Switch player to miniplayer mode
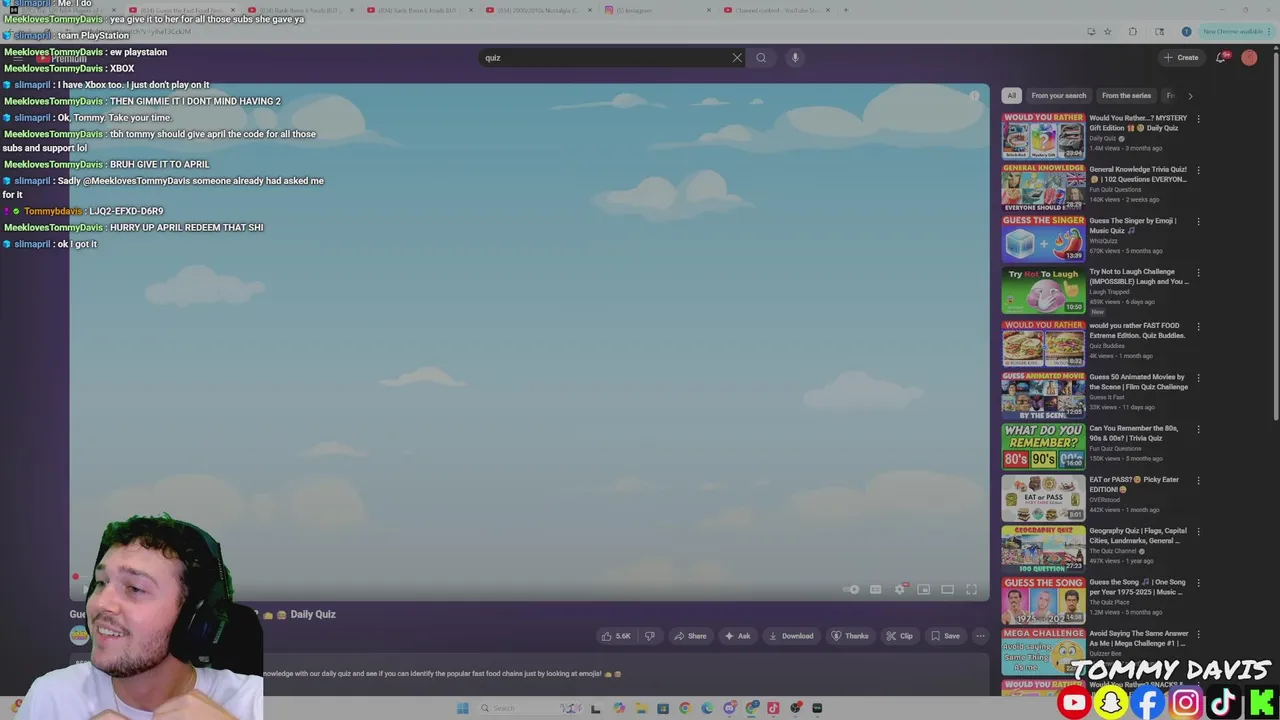 [924, 589]
